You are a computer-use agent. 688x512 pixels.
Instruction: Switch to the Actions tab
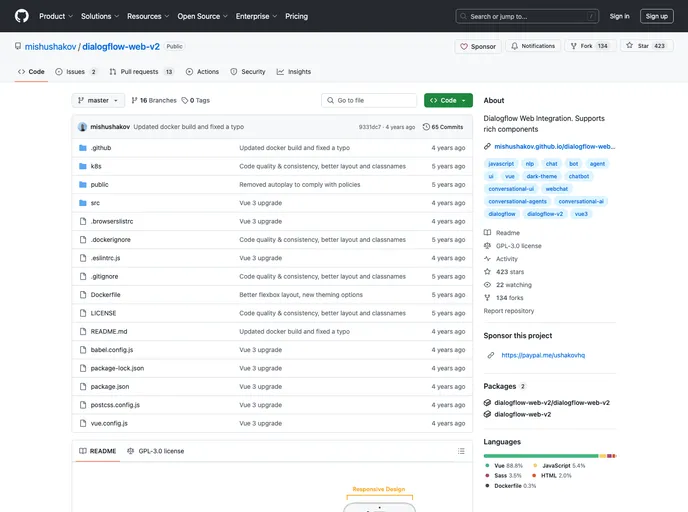(x=202, y=72)
